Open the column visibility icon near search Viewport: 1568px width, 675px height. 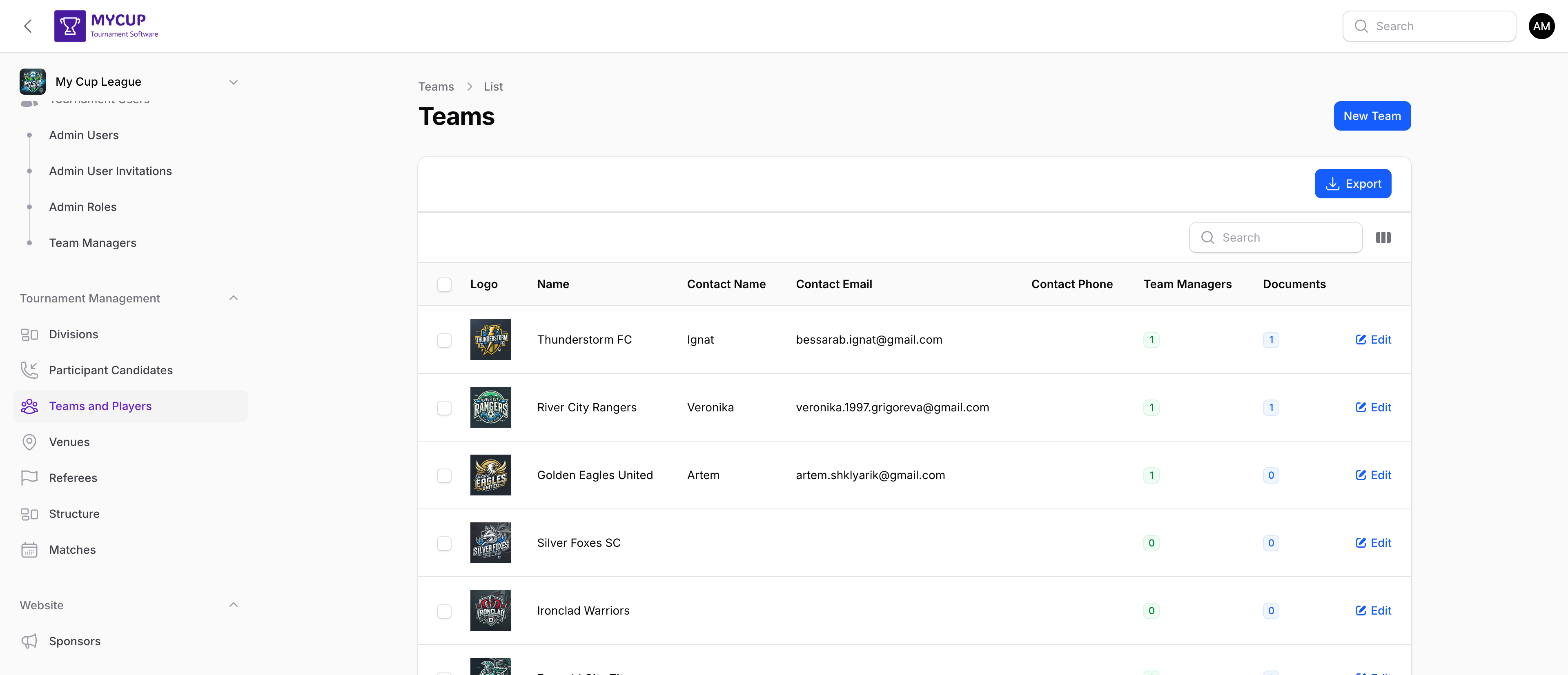pyautogui.click(x=1383, y=237)
